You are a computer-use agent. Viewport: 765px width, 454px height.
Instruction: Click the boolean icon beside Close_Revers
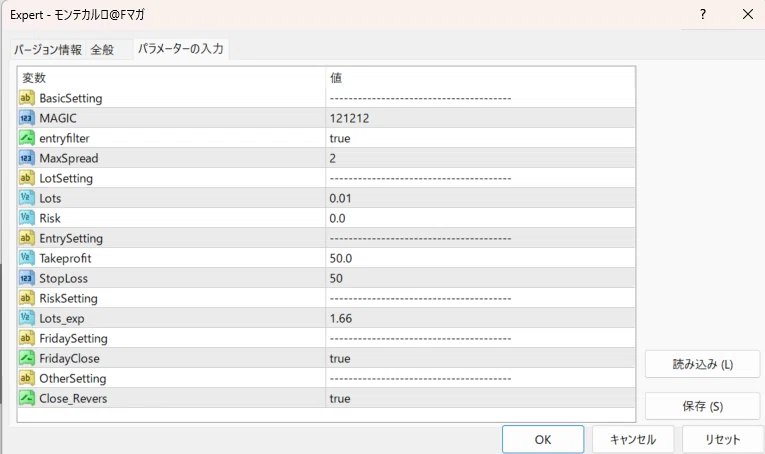coord(27,398)
